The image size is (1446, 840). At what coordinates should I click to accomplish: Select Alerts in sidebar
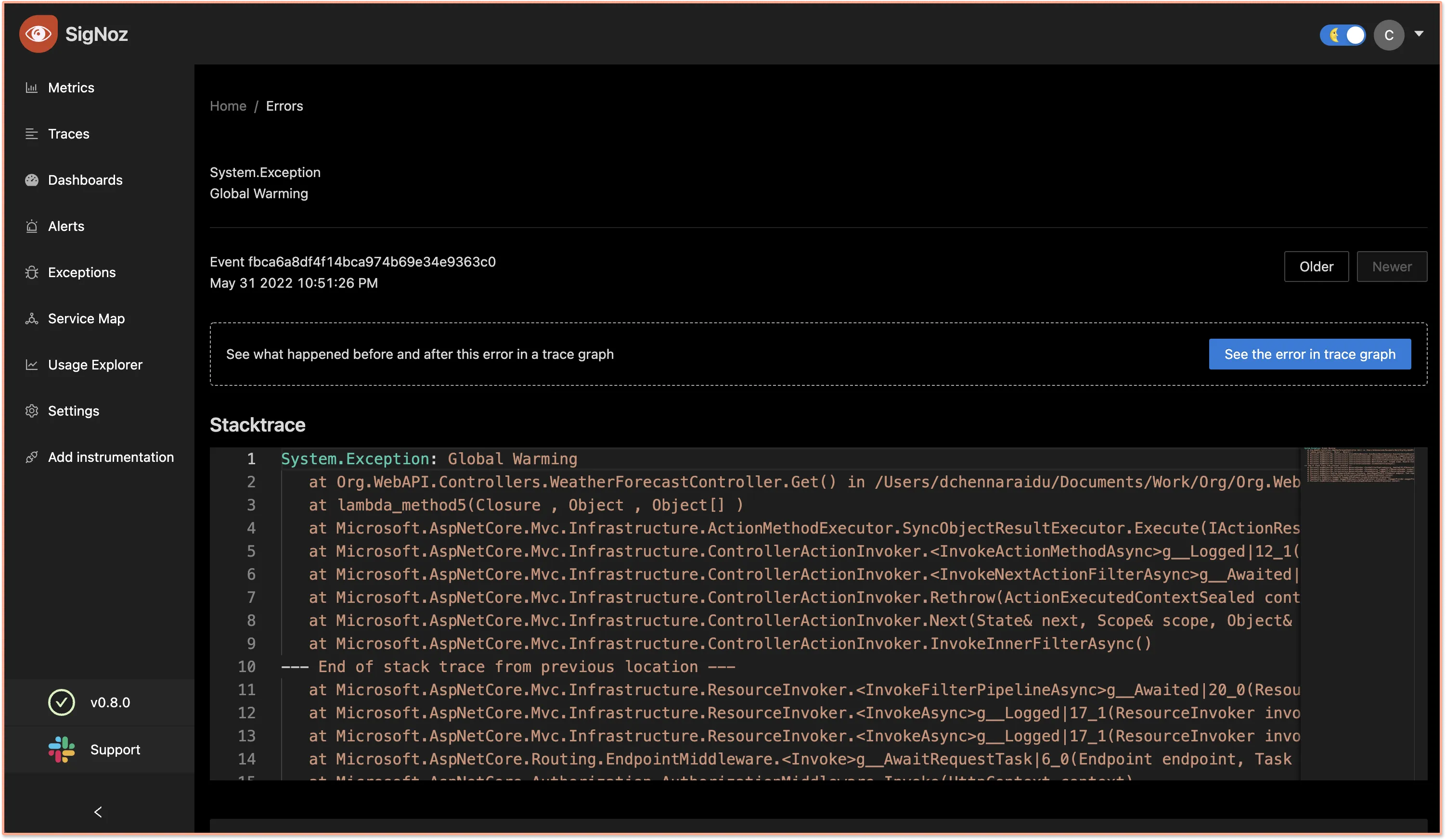pyautogui.click(x=66, y=226)
